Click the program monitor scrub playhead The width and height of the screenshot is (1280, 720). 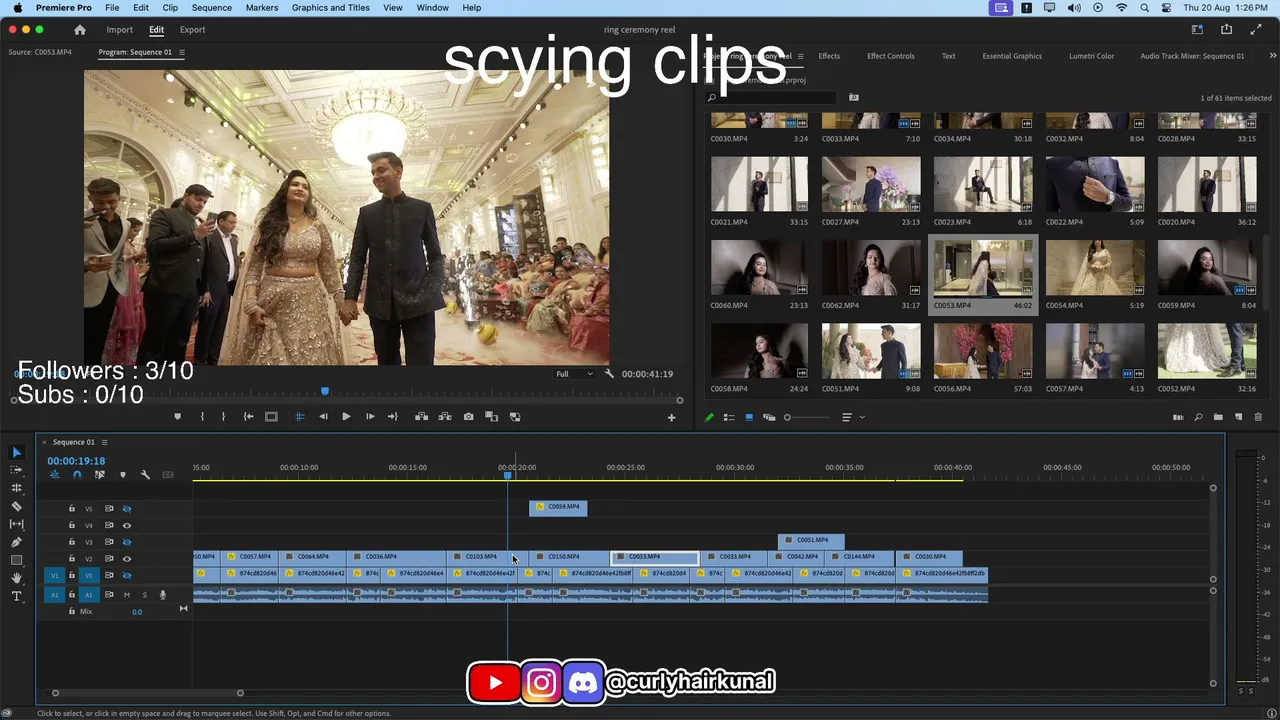[324, 391]
